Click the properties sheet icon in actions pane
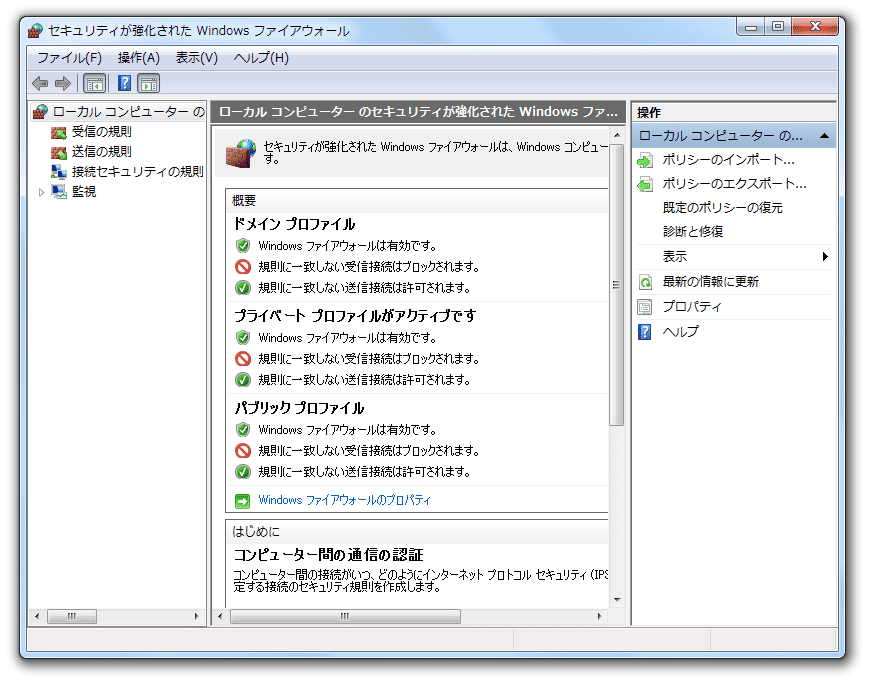The height and width of the screenshot is (682, 869). pos(645,307)
